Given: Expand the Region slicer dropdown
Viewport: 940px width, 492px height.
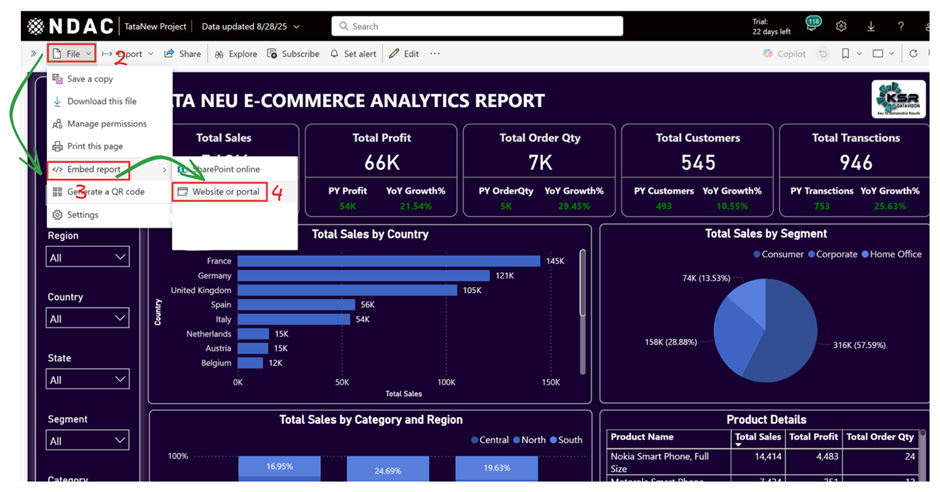Looking at the screenshot, I should pos(88,257).
